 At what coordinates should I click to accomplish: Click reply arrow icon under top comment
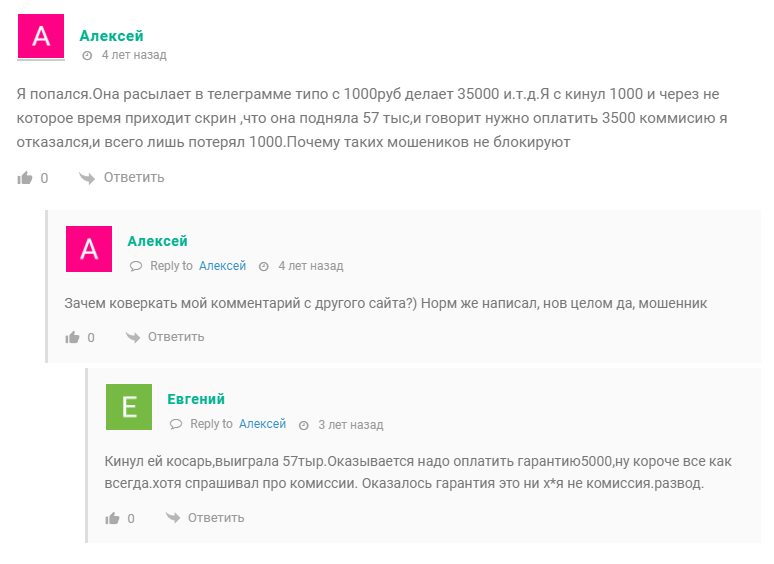click(86, 178)
